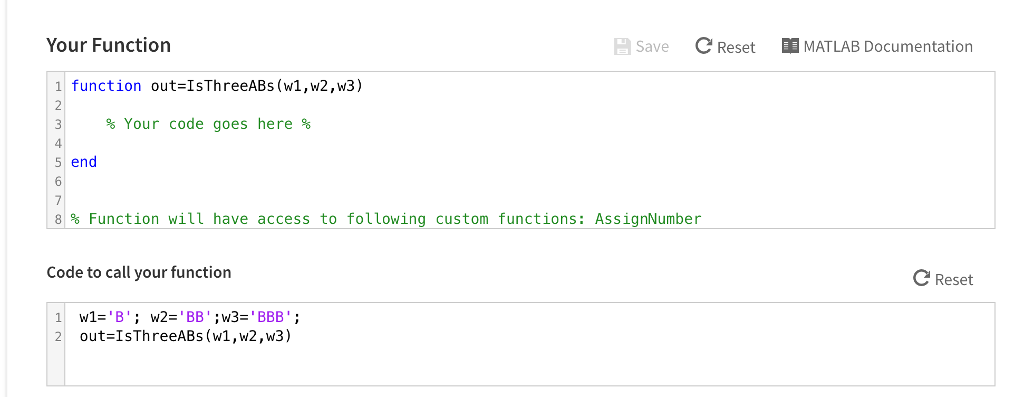Click empty line 4 in function editor

[529, 143]
